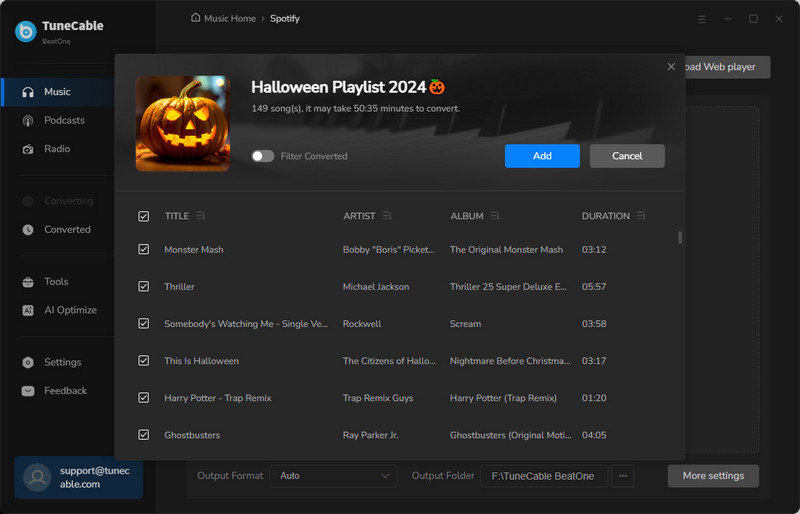Uncheck the Monster Mash checkbox
Image resolution: width=800 pixels, height=514 pixels.
tap(144, 250)
